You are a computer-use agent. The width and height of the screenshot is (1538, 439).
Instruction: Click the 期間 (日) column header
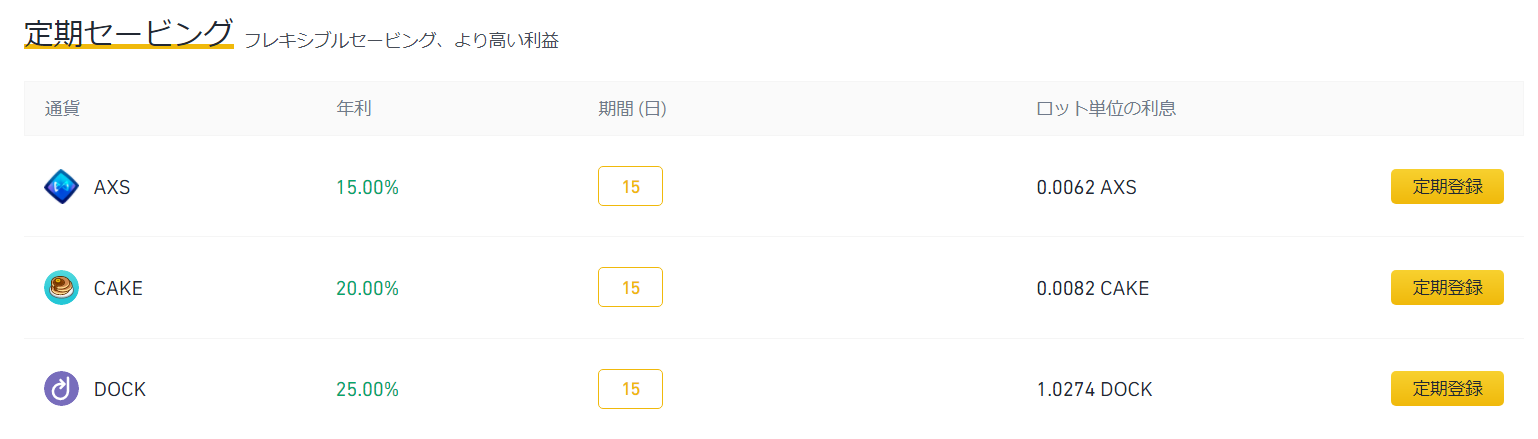coord(632,108)
